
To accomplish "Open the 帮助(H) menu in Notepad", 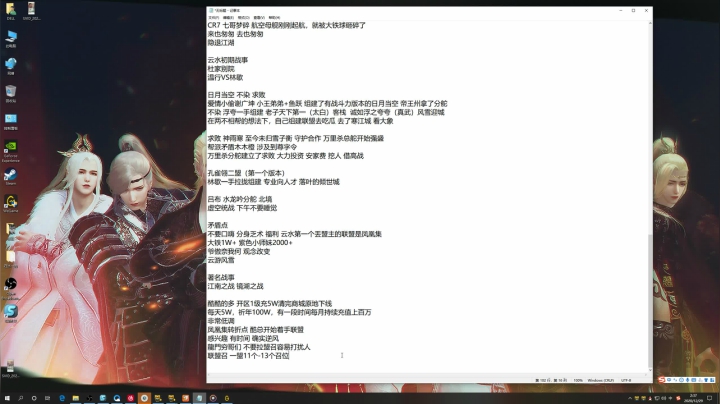I will [x=274, y=17].
